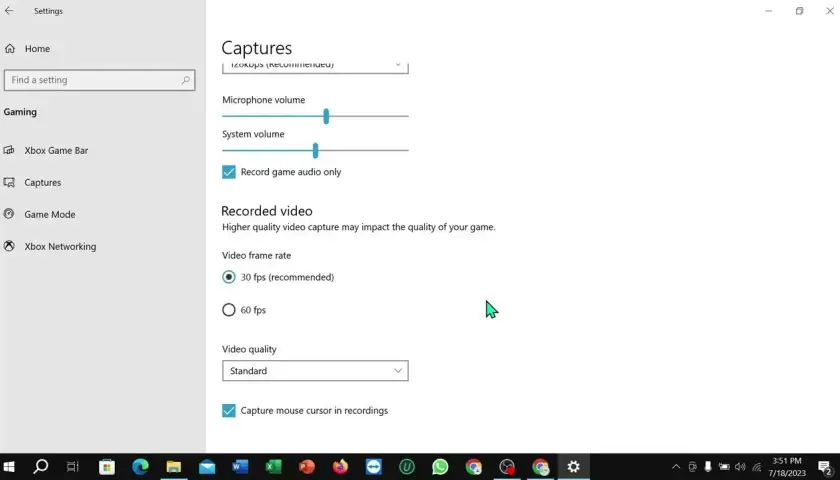This screenshot has height=480, width=840.
Task: Open taskbar Search
Action: coord(41,467)
